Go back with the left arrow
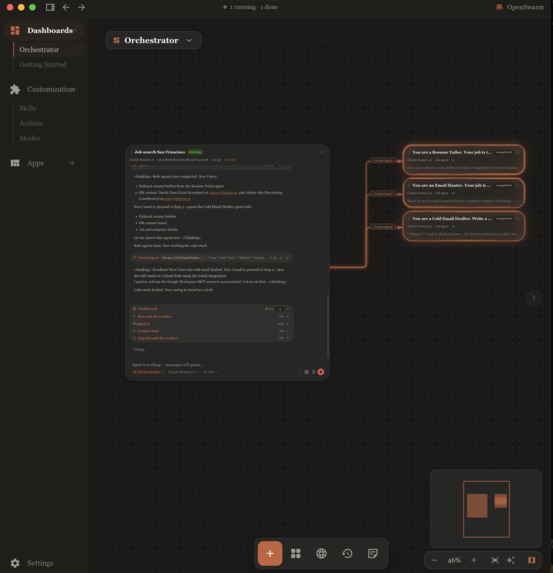553x573 pixels. point(66,7)
